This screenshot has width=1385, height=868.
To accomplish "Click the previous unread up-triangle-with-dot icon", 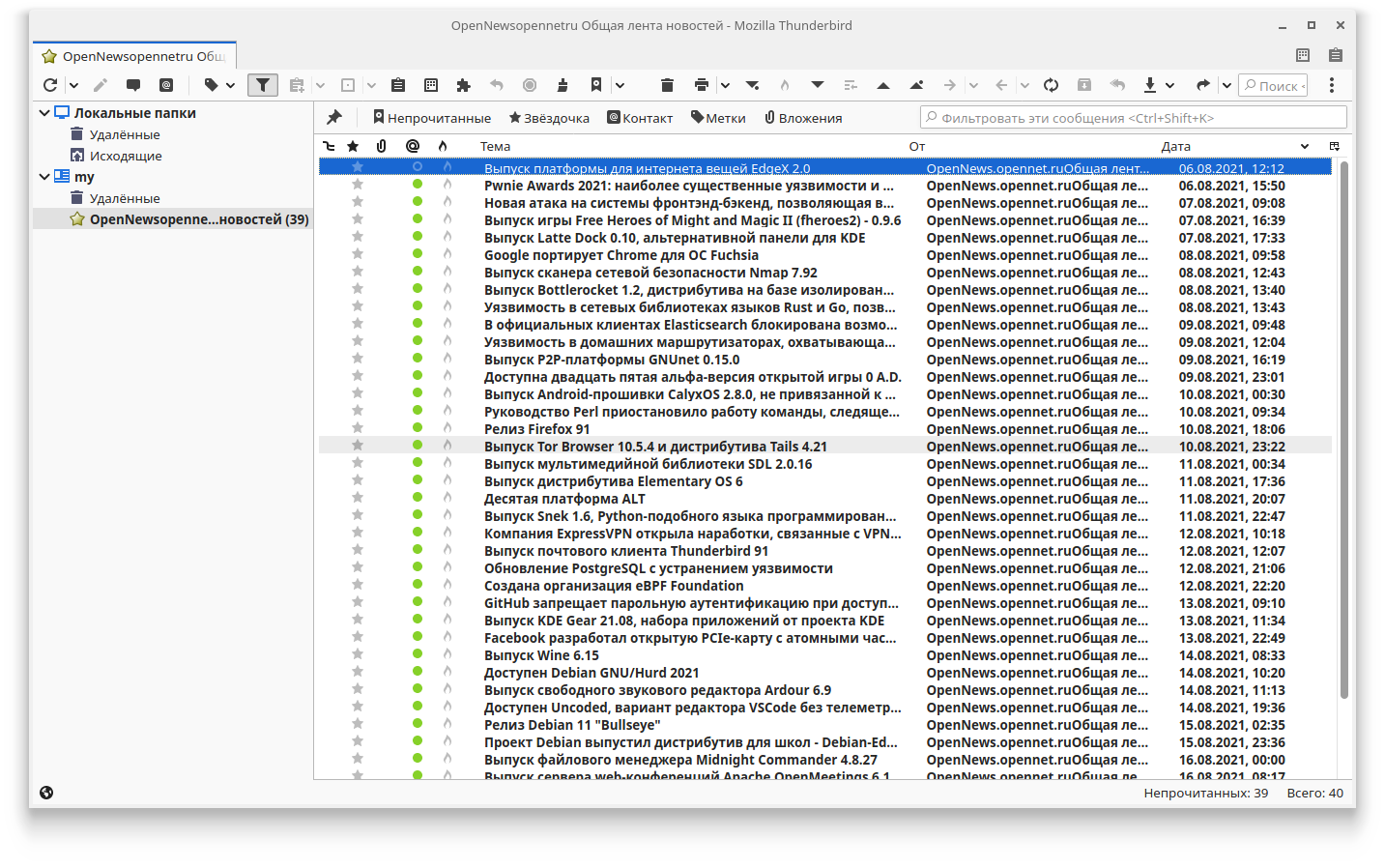I will [916, 85].
